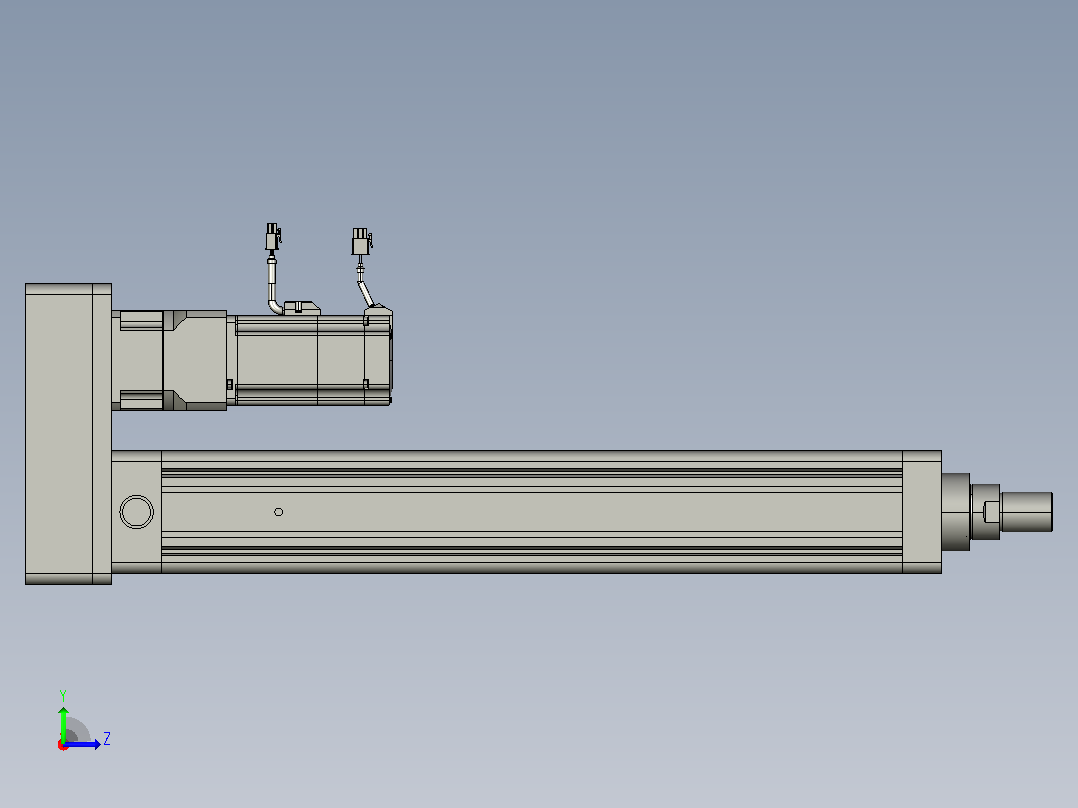Select the small round hole on the actuator body
This screenshot has height=808, width=1078.
[278, 512]
